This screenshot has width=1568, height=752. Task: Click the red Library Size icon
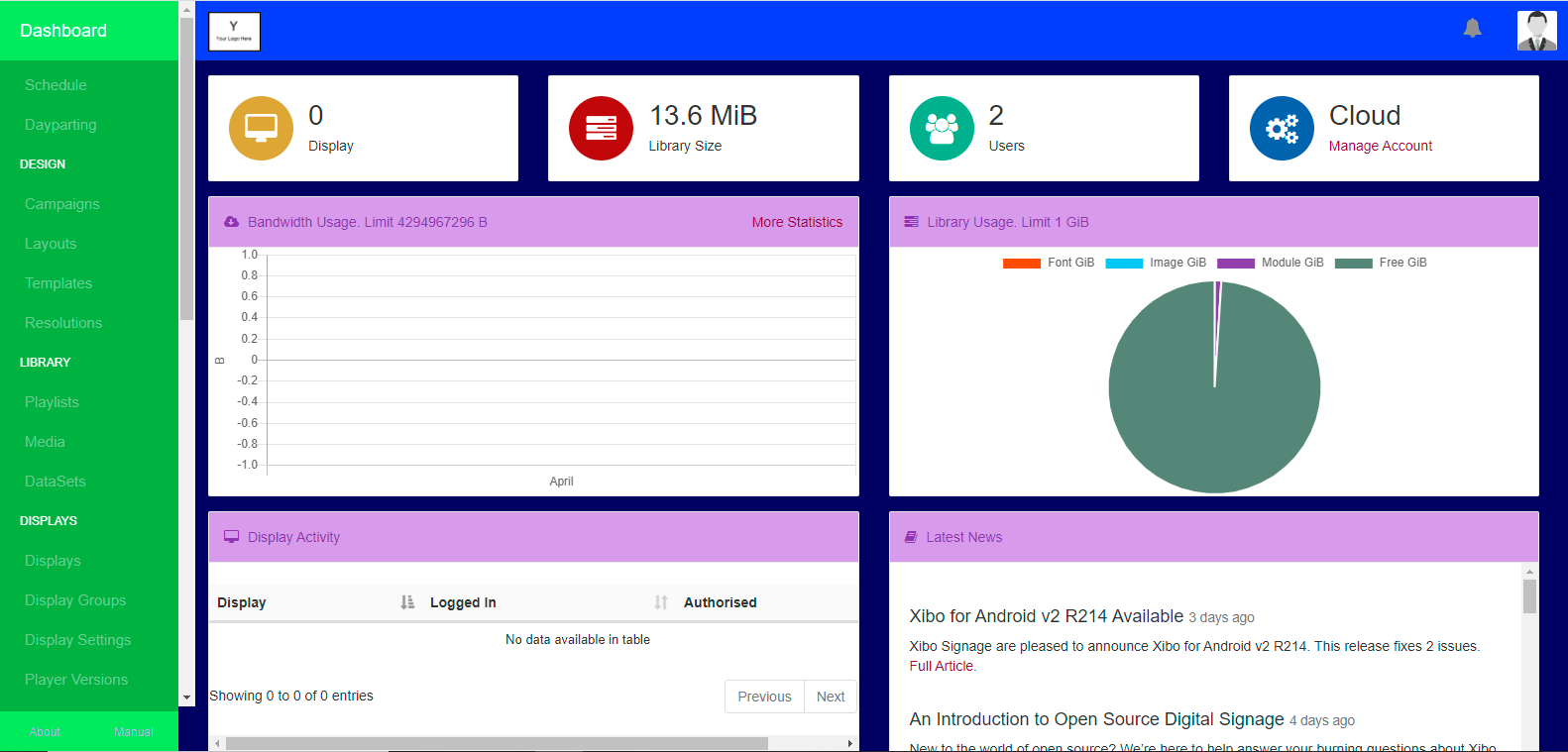pyautogui.click(x=601, y=128)
